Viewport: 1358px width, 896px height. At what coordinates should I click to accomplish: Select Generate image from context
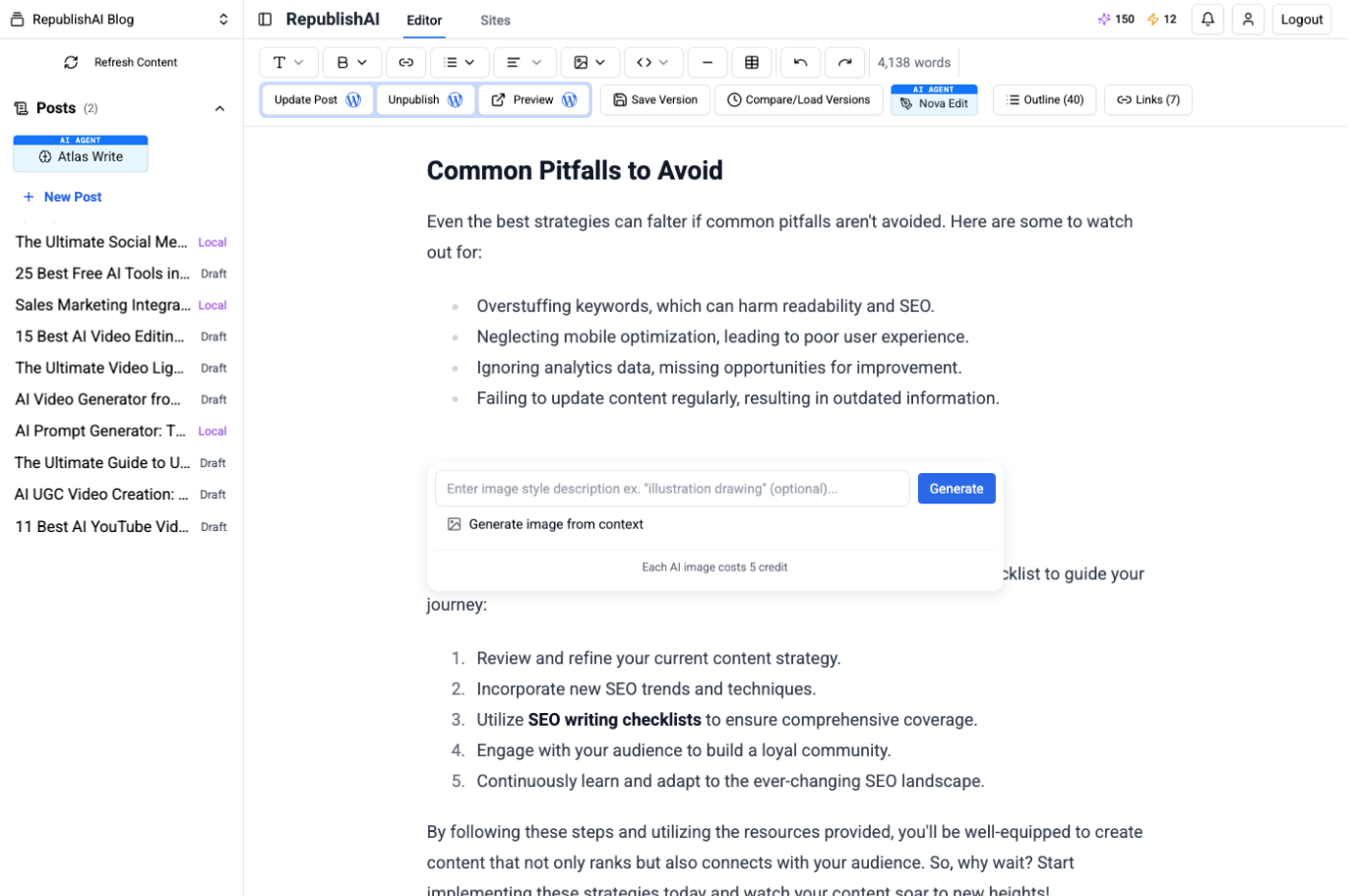(x=545, y=524)
